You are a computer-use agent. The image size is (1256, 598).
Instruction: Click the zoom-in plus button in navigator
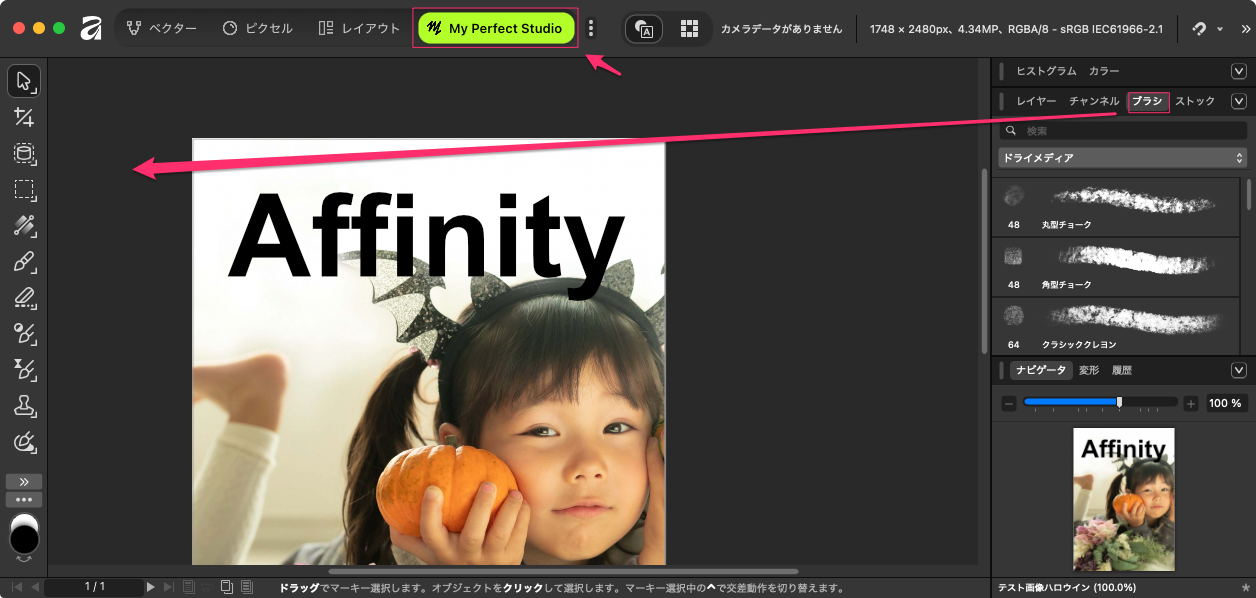pos(1190,403)
